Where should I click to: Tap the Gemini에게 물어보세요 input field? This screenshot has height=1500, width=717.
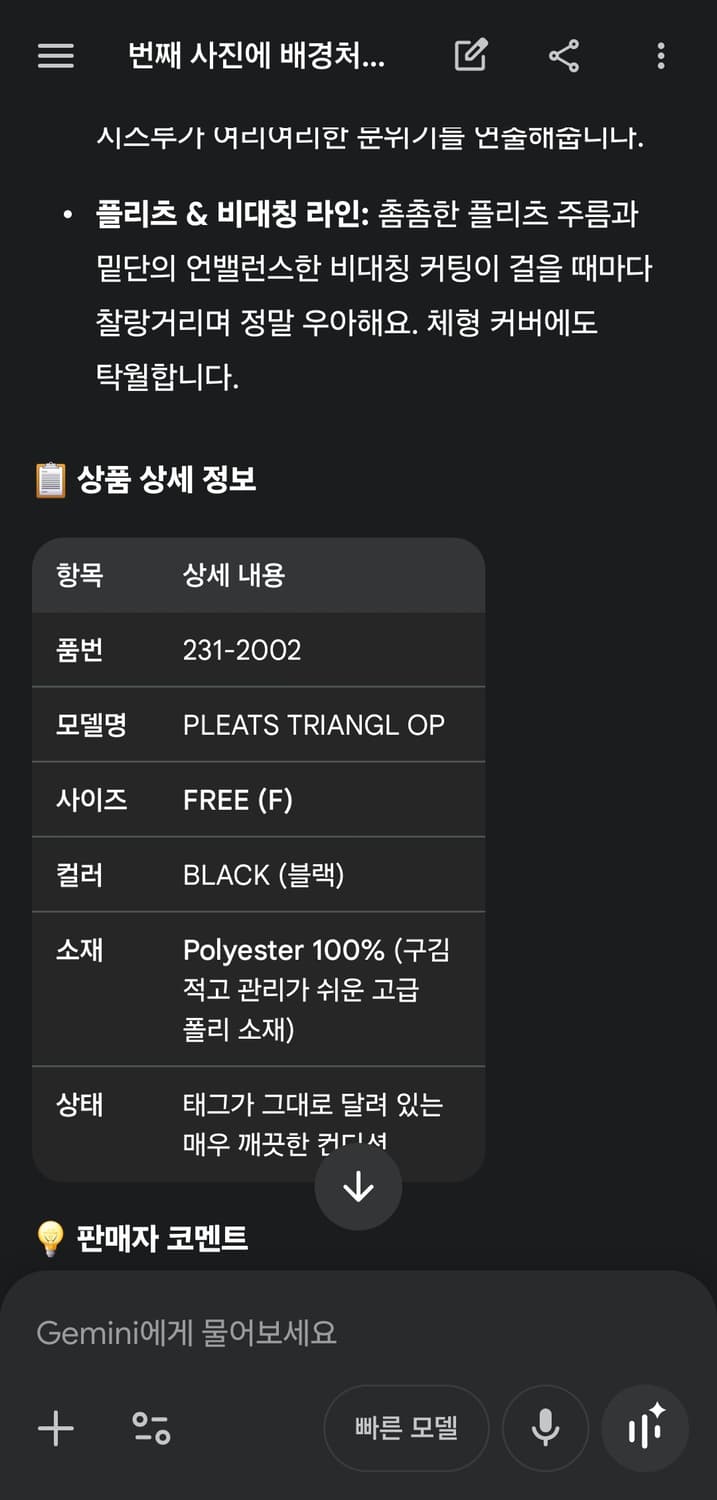[x=300, y=1333]
